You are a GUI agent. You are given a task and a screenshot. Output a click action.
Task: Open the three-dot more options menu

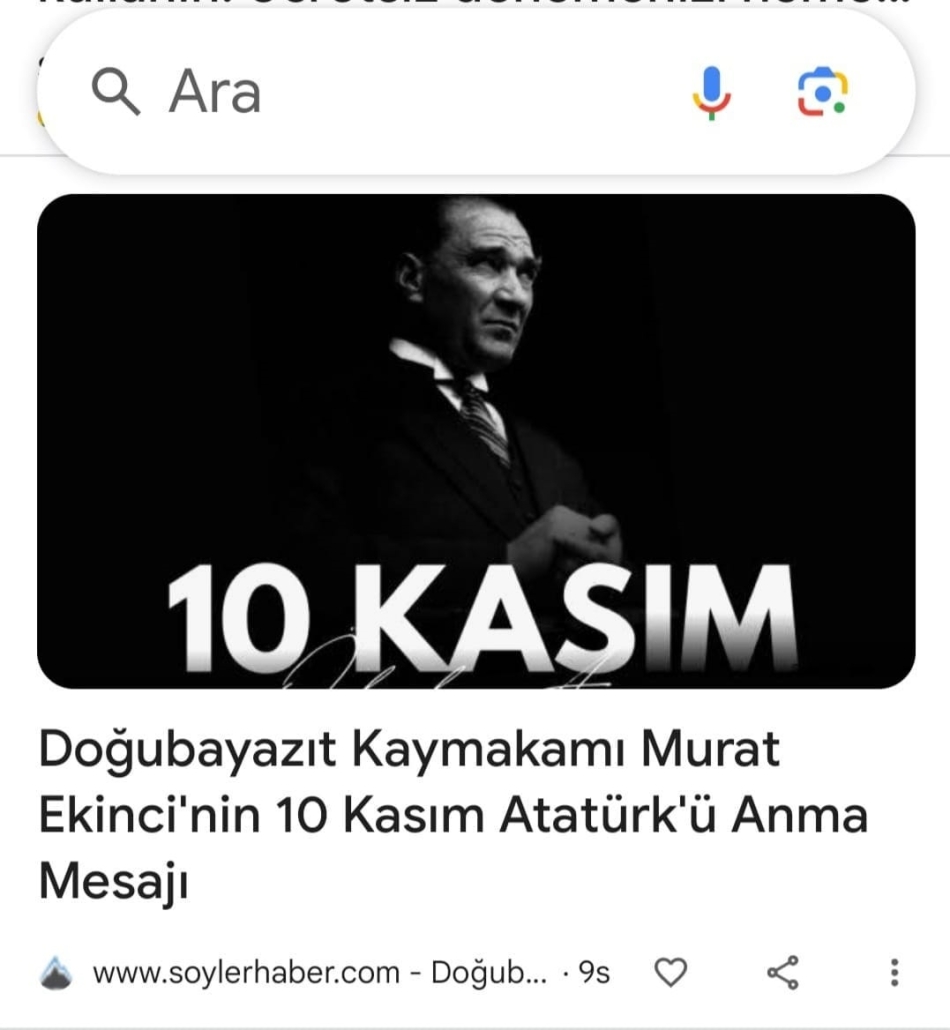point(894,972)
